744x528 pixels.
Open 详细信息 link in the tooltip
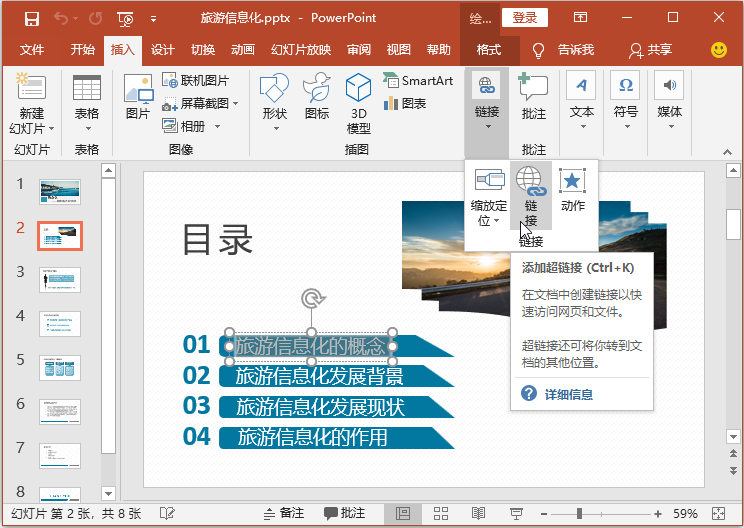pos(568,395)
